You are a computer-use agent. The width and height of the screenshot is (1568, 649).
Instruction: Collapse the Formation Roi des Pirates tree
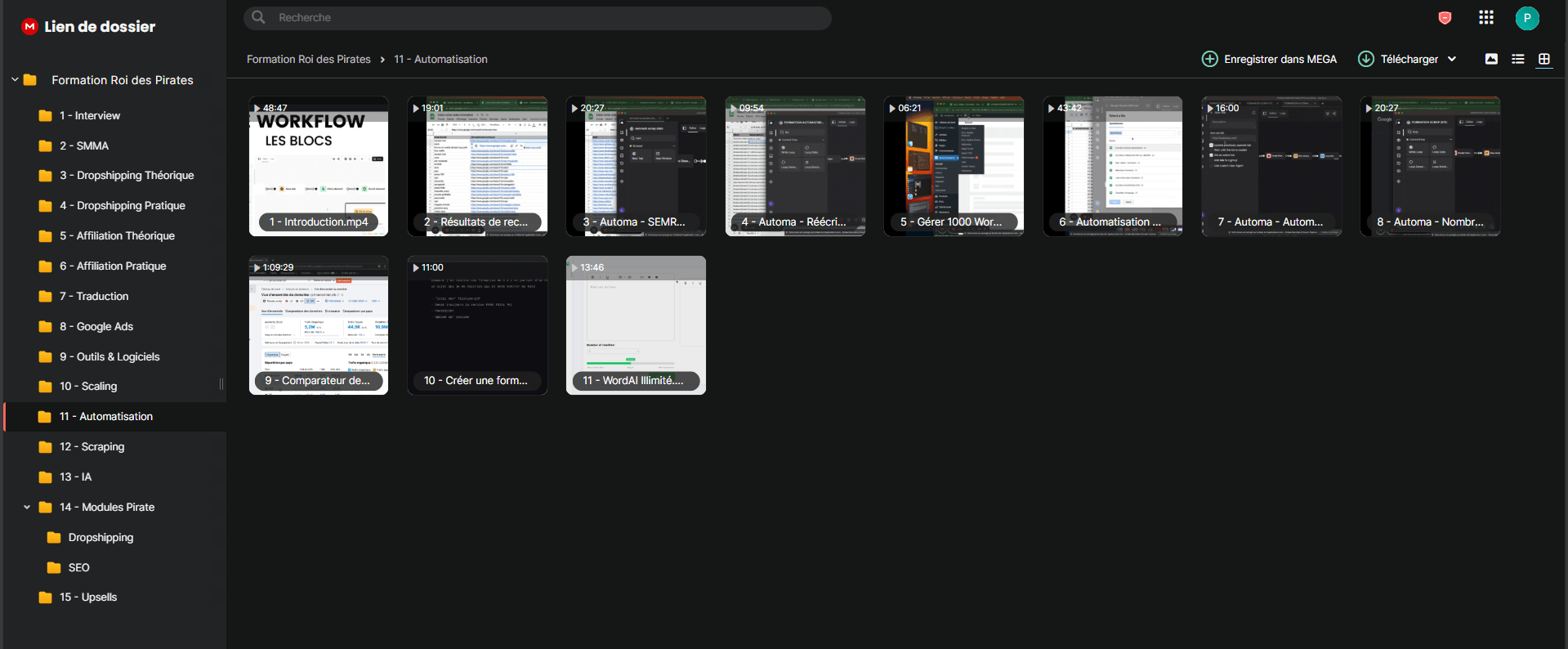click(15, 80)
